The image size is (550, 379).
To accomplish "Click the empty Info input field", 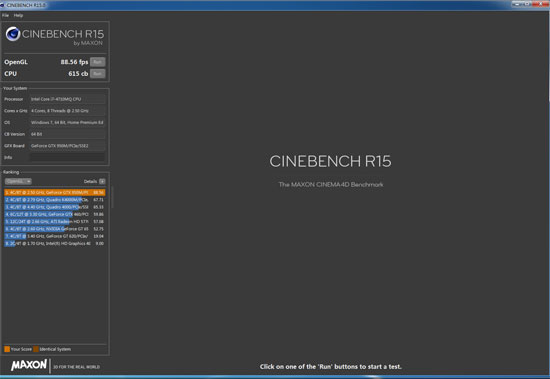I will coord(67,157).
